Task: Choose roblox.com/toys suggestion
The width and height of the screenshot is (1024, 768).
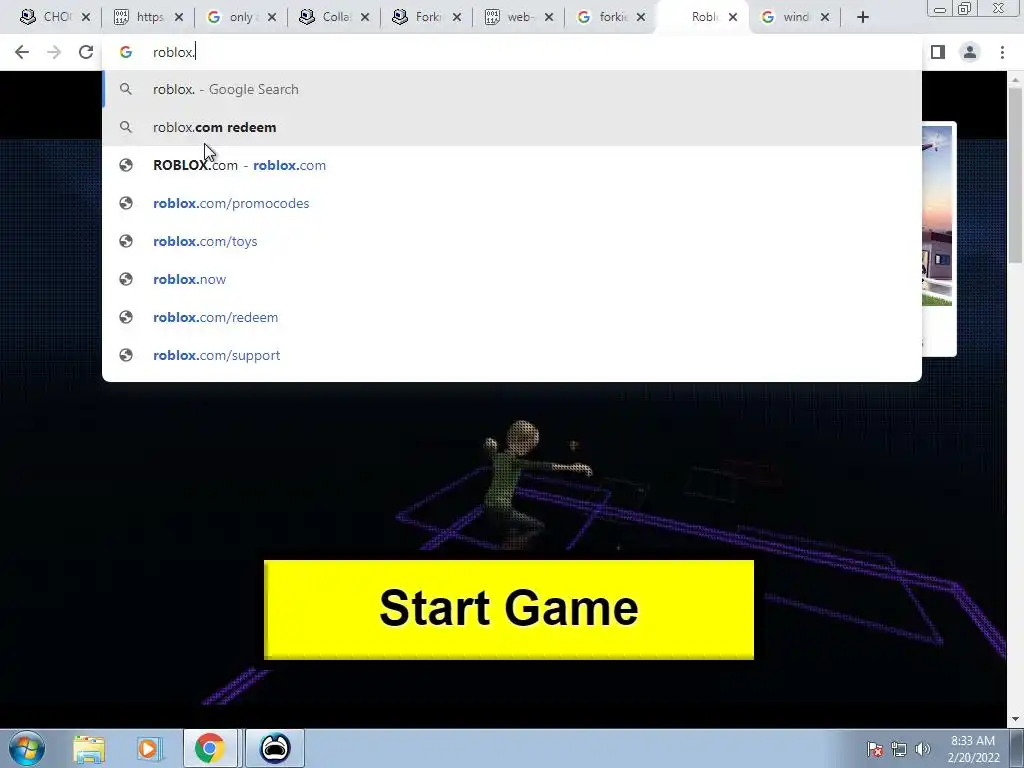Action: tap(511, 241)
